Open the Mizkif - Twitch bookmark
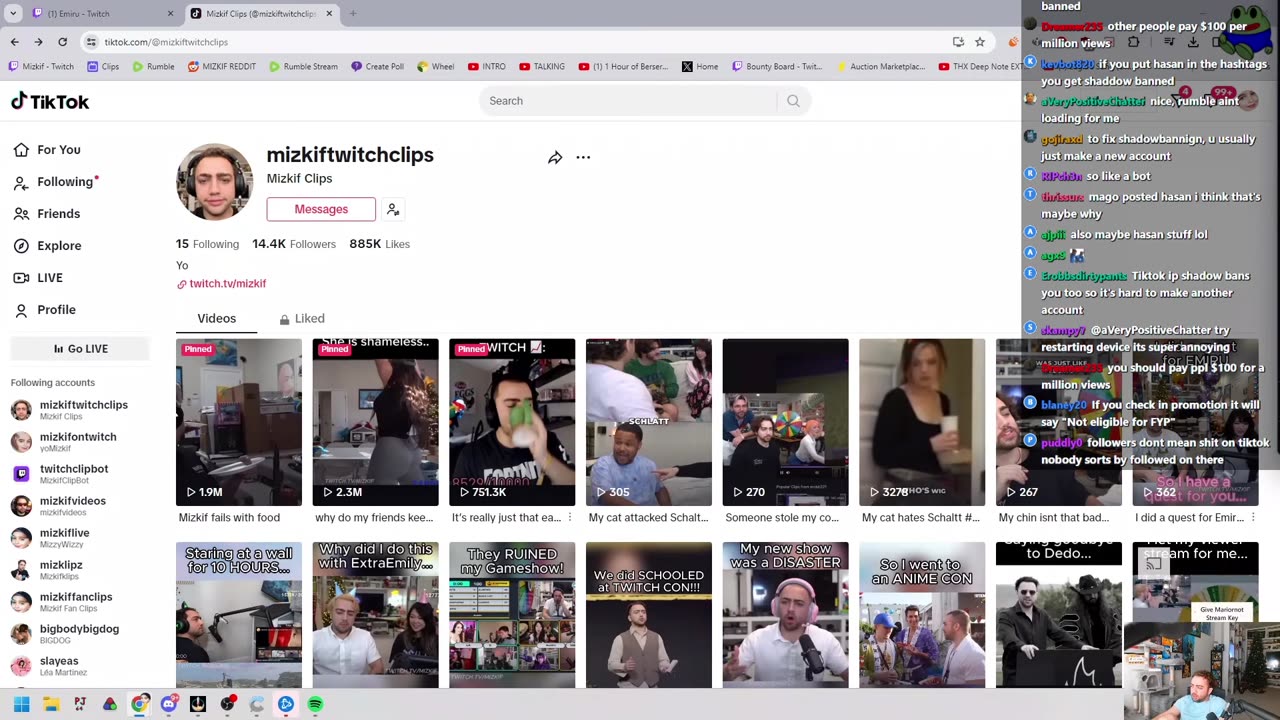Image resolution: width=1280 pixels, height=720 pixels. 41,67
